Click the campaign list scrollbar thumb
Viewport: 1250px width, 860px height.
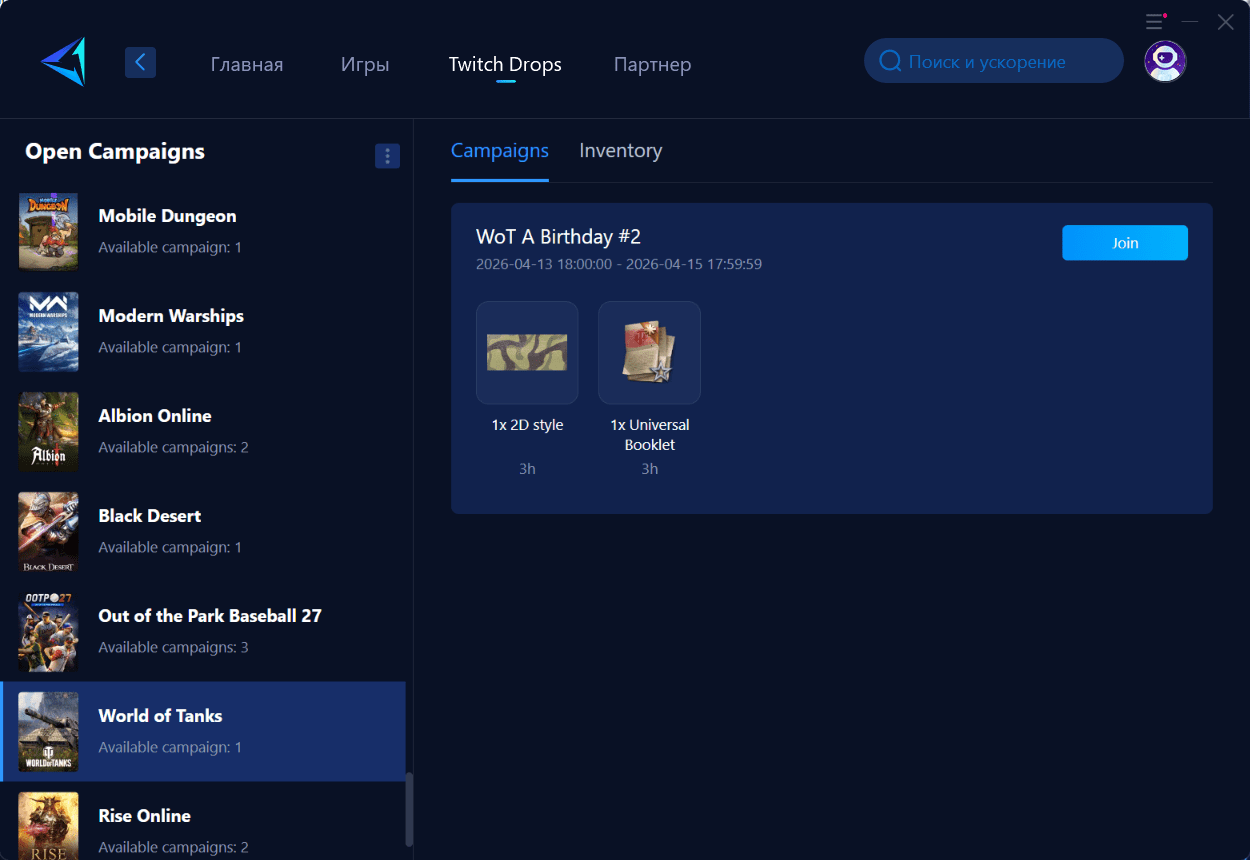[x=409, y=809]
